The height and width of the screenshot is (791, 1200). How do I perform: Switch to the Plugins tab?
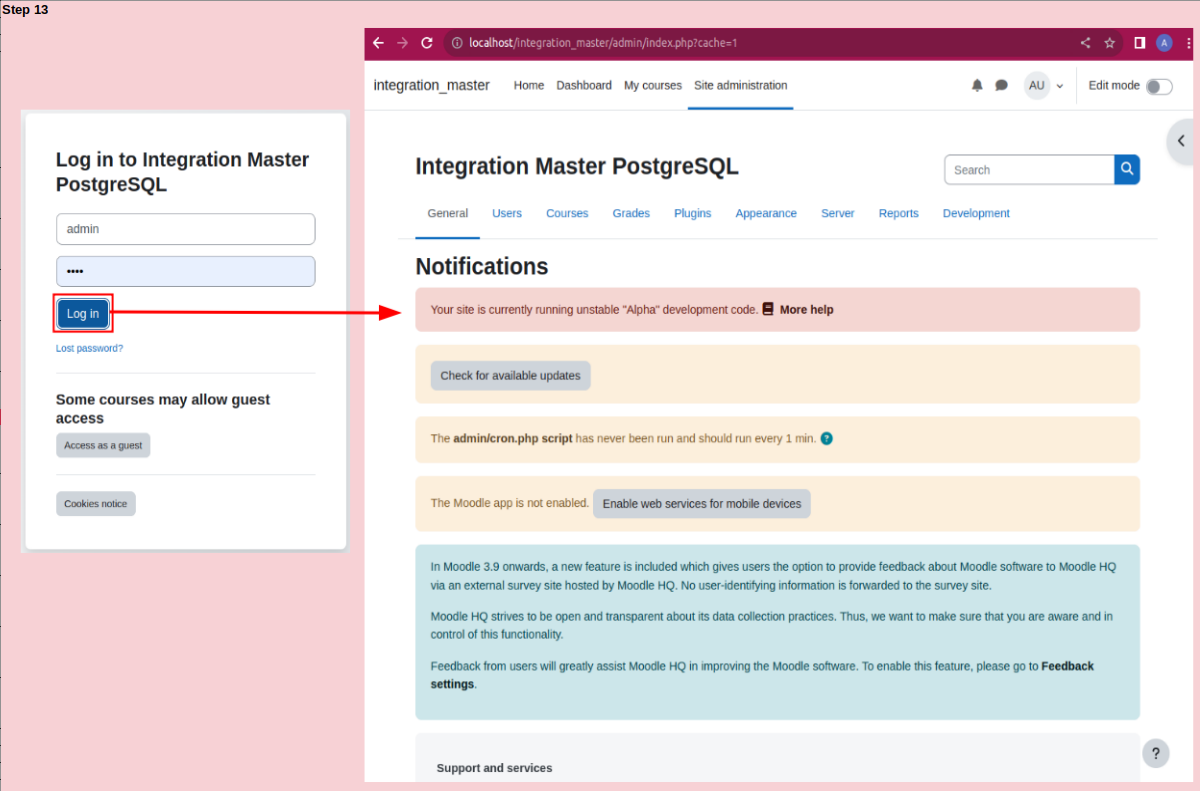coord(693,214)
